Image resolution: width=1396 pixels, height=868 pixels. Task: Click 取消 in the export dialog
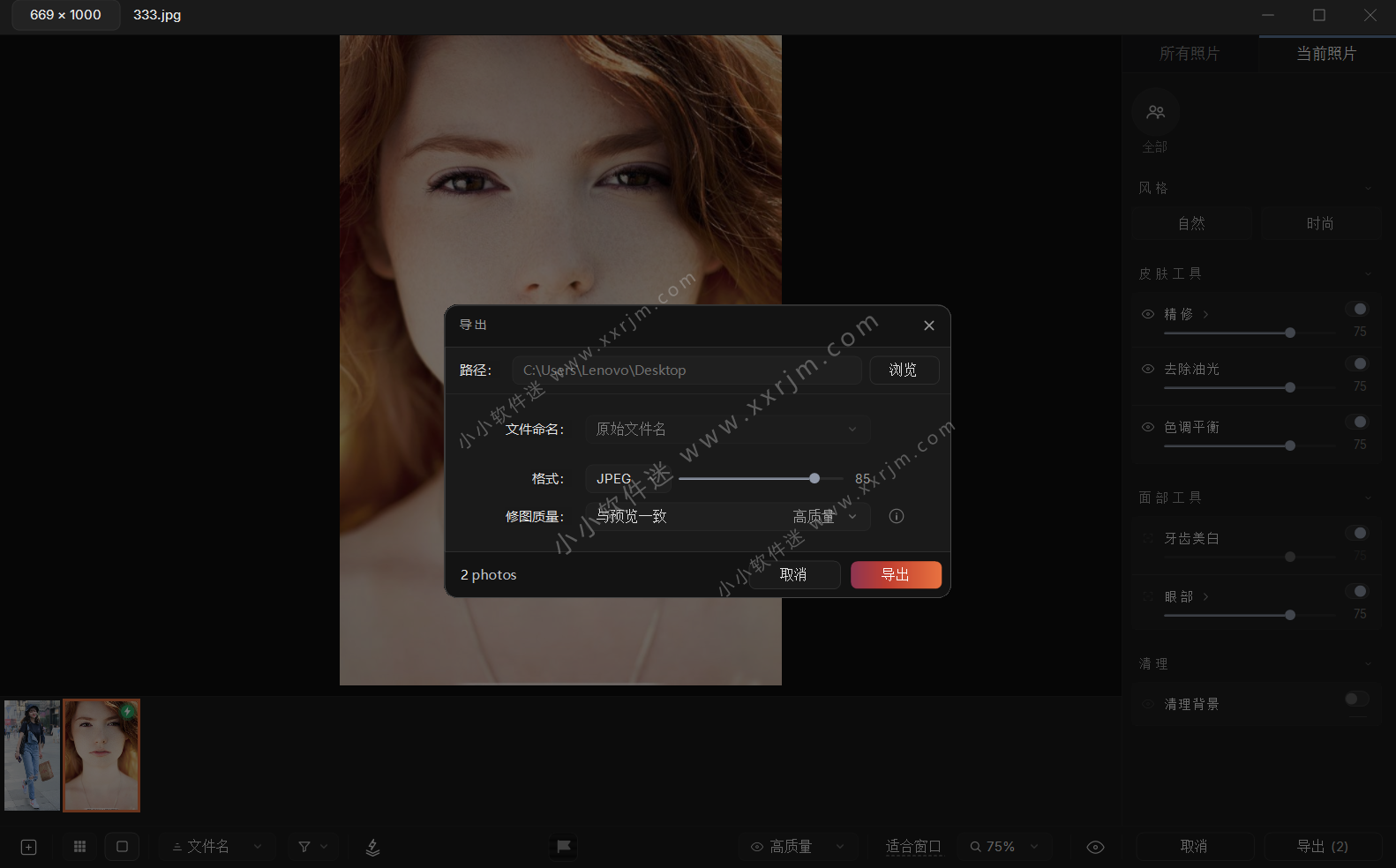coord(793,574)
